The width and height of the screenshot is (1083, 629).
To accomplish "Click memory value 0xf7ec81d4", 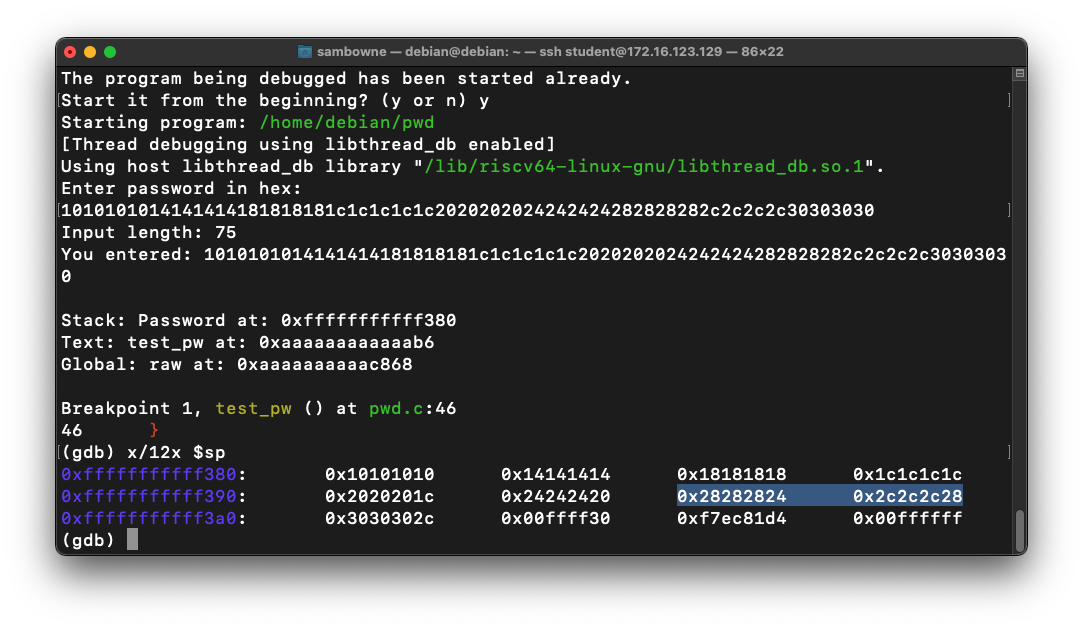I will point(731,519).
